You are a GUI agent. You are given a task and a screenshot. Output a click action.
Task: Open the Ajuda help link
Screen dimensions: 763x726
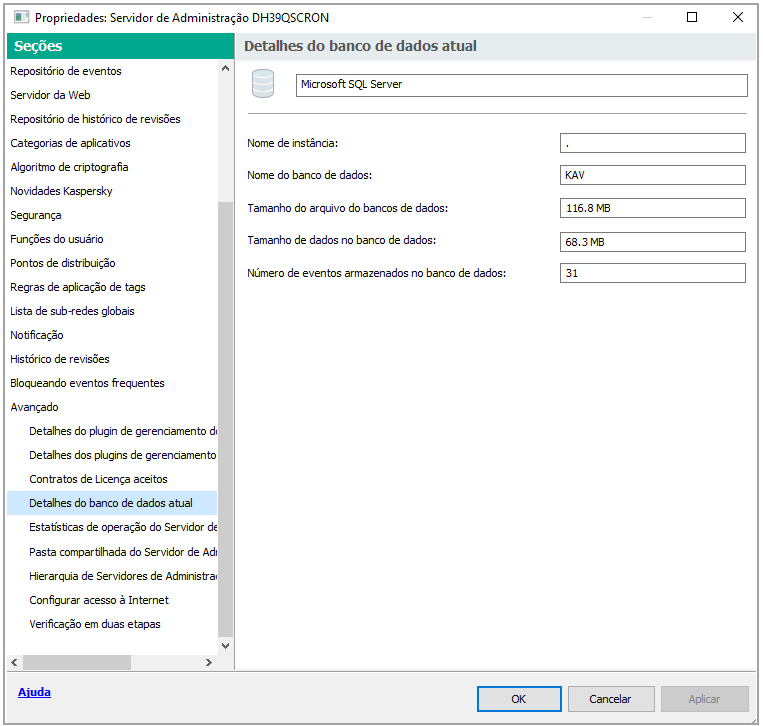pyautogui.click(x=34, y=692)
